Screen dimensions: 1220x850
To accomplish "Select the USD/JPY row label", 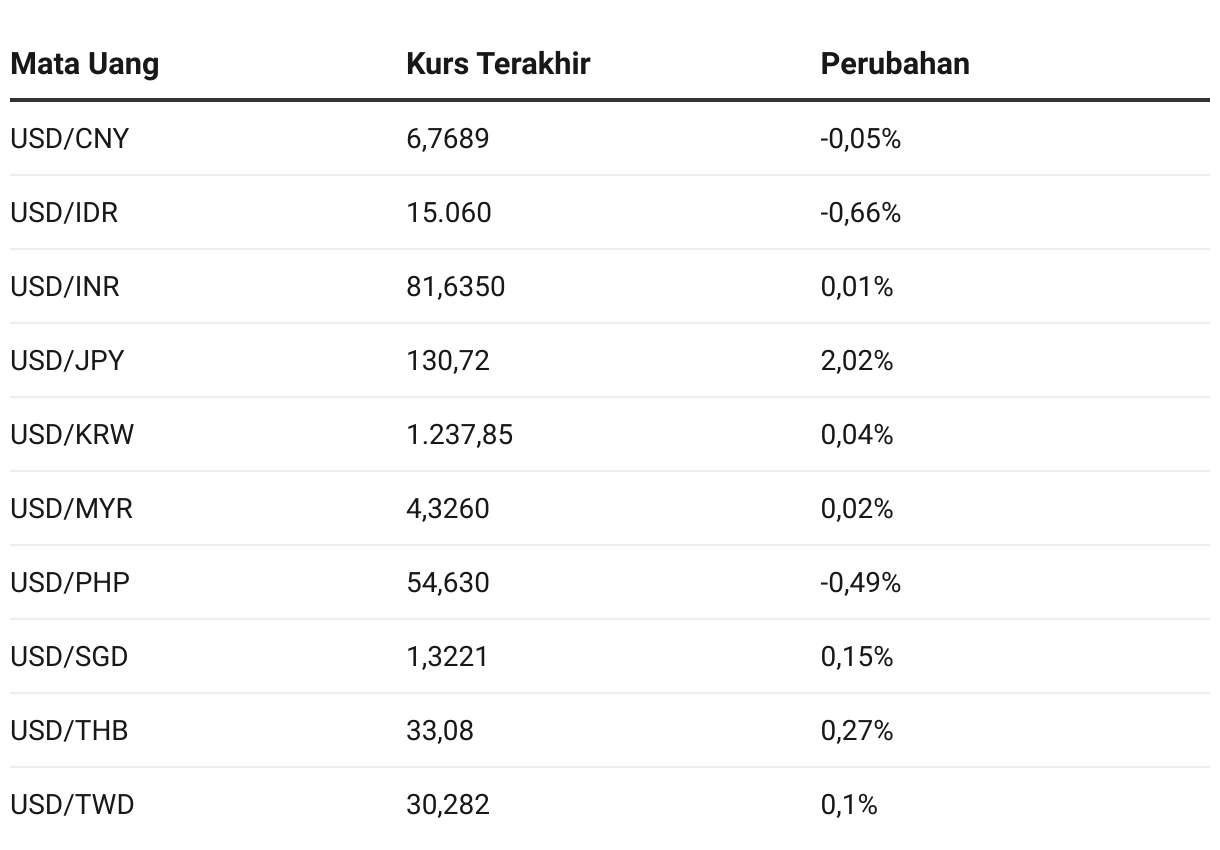I will pyautogui.click(x=67, y=360).
